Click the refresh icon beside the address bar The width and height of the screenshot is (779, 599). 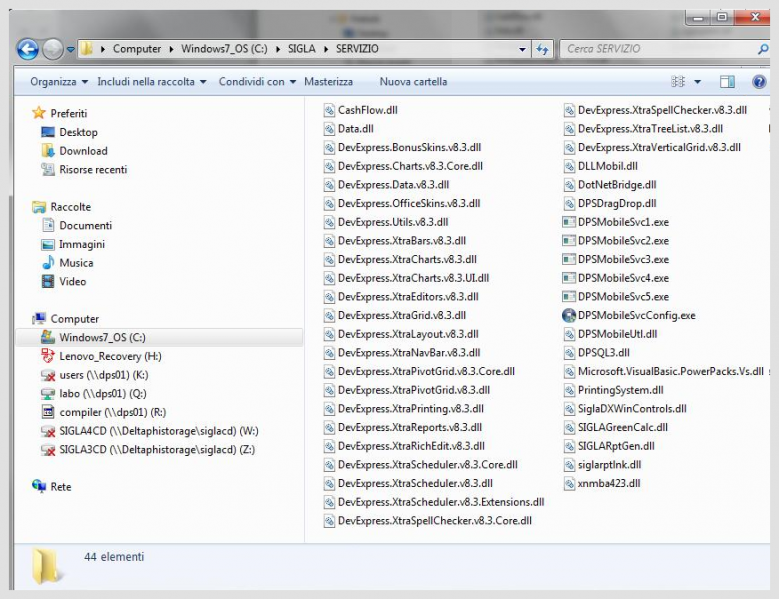coord(542,49)
